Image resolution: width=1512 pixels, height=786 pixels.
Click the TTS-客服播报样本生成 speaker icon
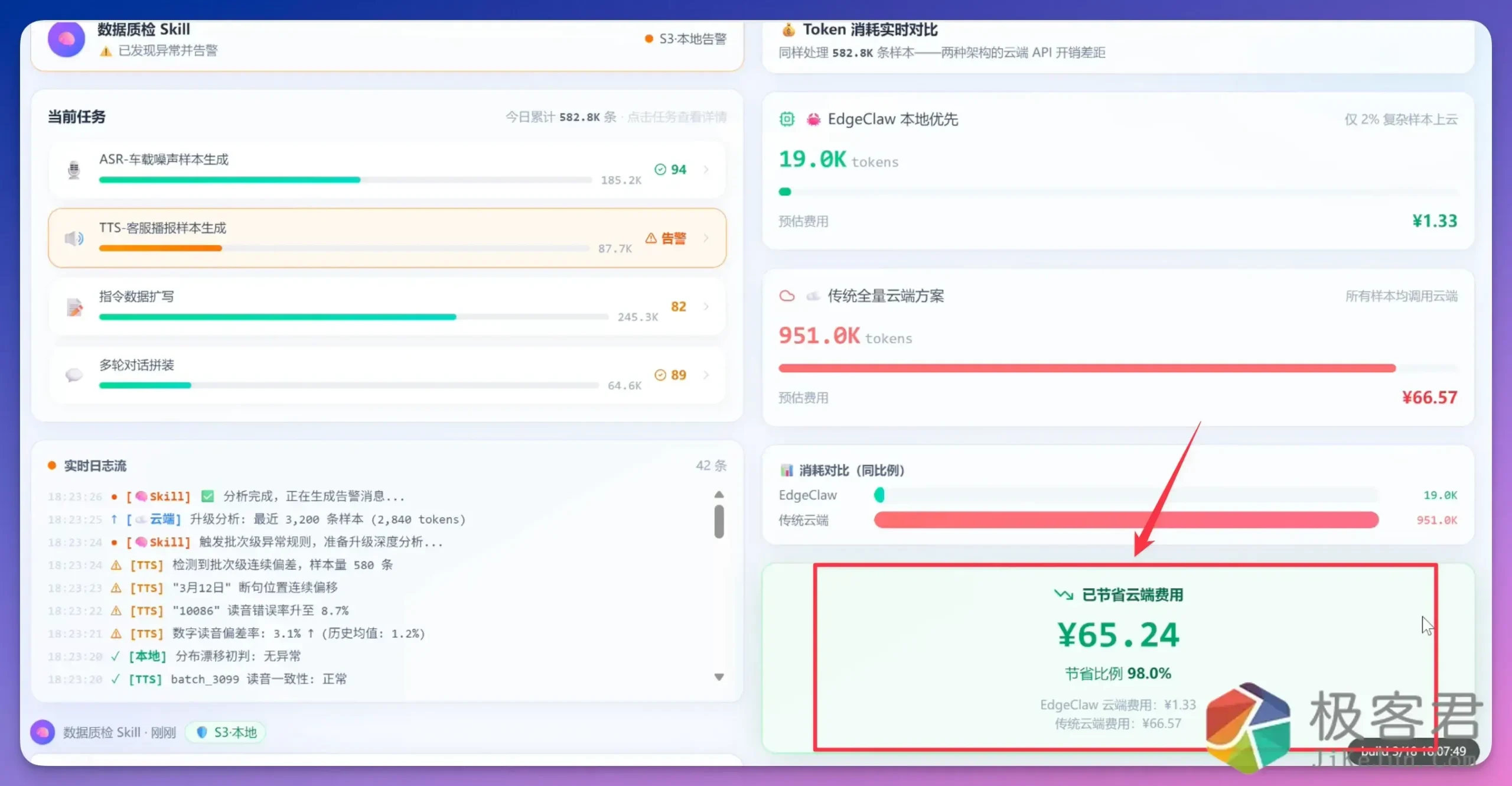click(x=74, y=238)
